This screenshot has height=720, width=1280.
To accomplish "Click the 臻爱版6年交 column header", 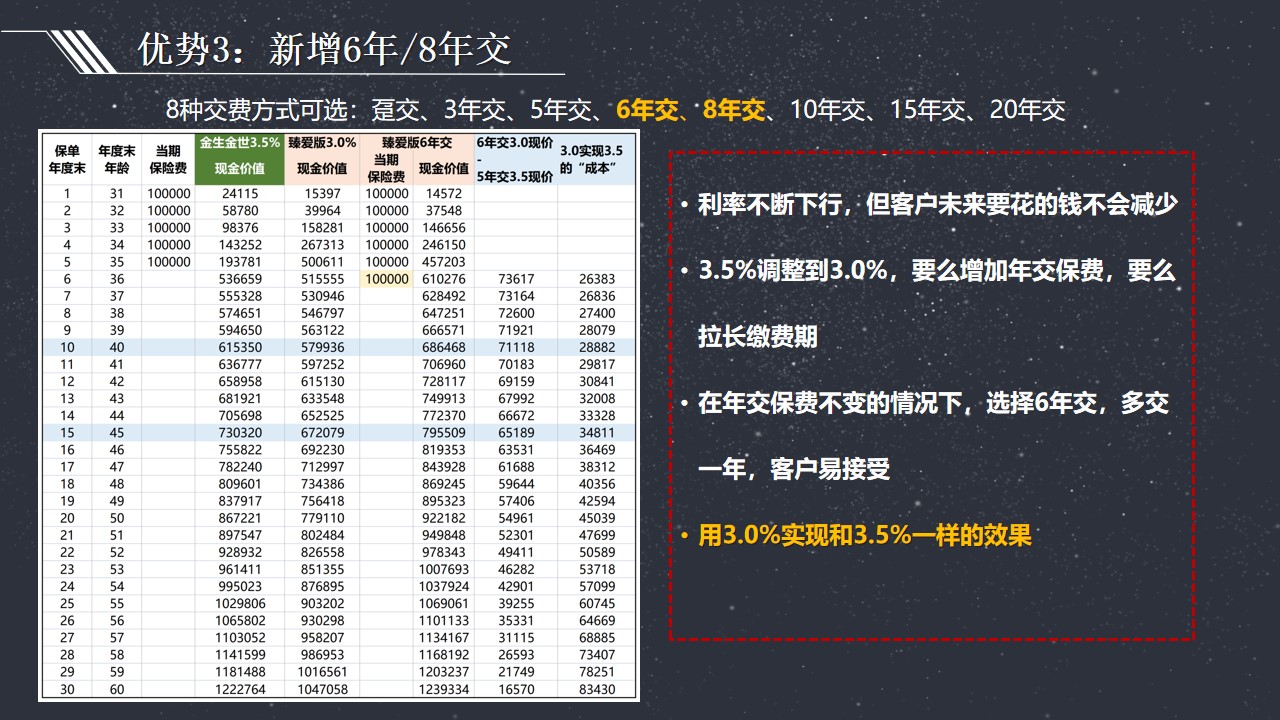I will tap(416, 143).
